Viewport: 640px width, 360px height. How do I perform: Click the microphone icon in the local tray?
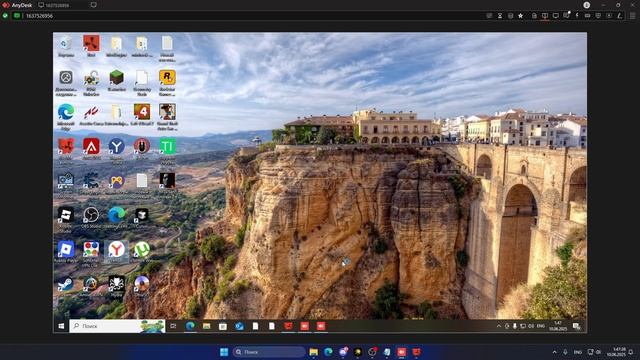(x=565, y=352)
